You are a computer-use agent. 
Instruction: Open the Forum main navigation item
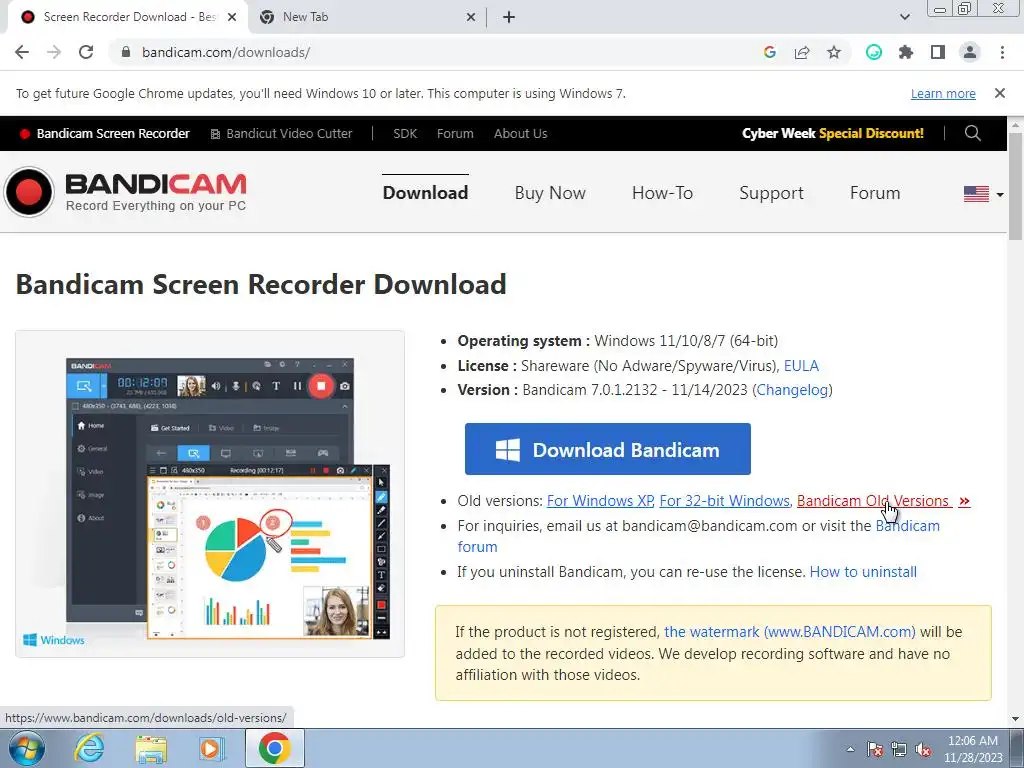(x=875, y=193)
